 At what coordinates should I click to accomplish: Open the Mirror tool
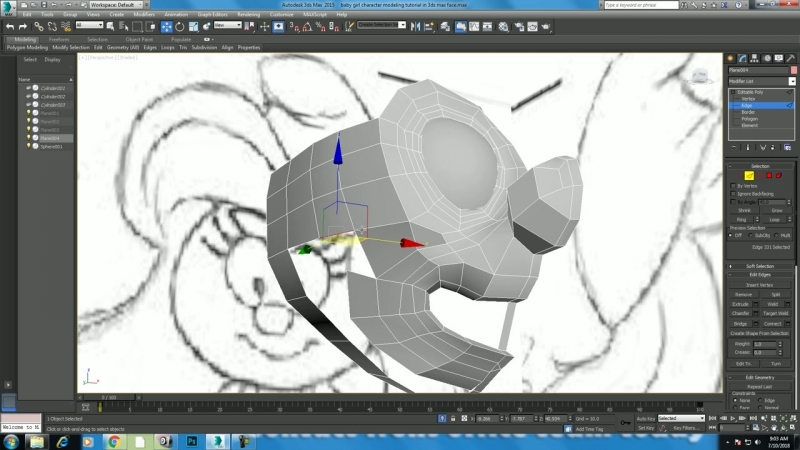pyautogui.click(x=415, y=27)
